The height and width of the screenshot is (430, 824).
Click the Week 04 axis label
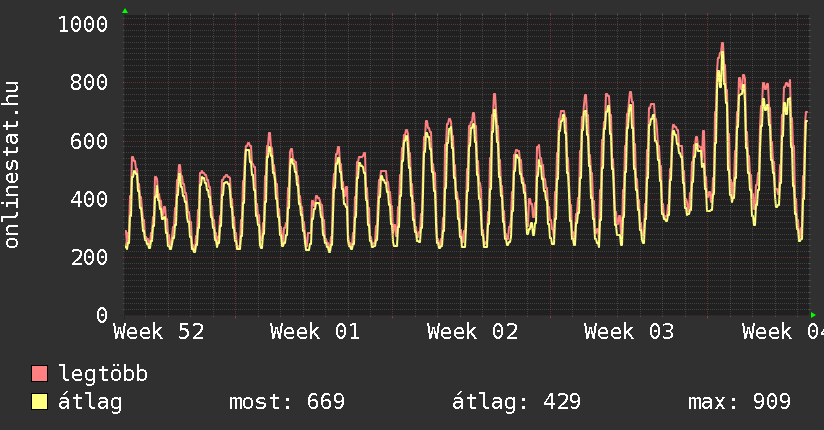point(782,332)
